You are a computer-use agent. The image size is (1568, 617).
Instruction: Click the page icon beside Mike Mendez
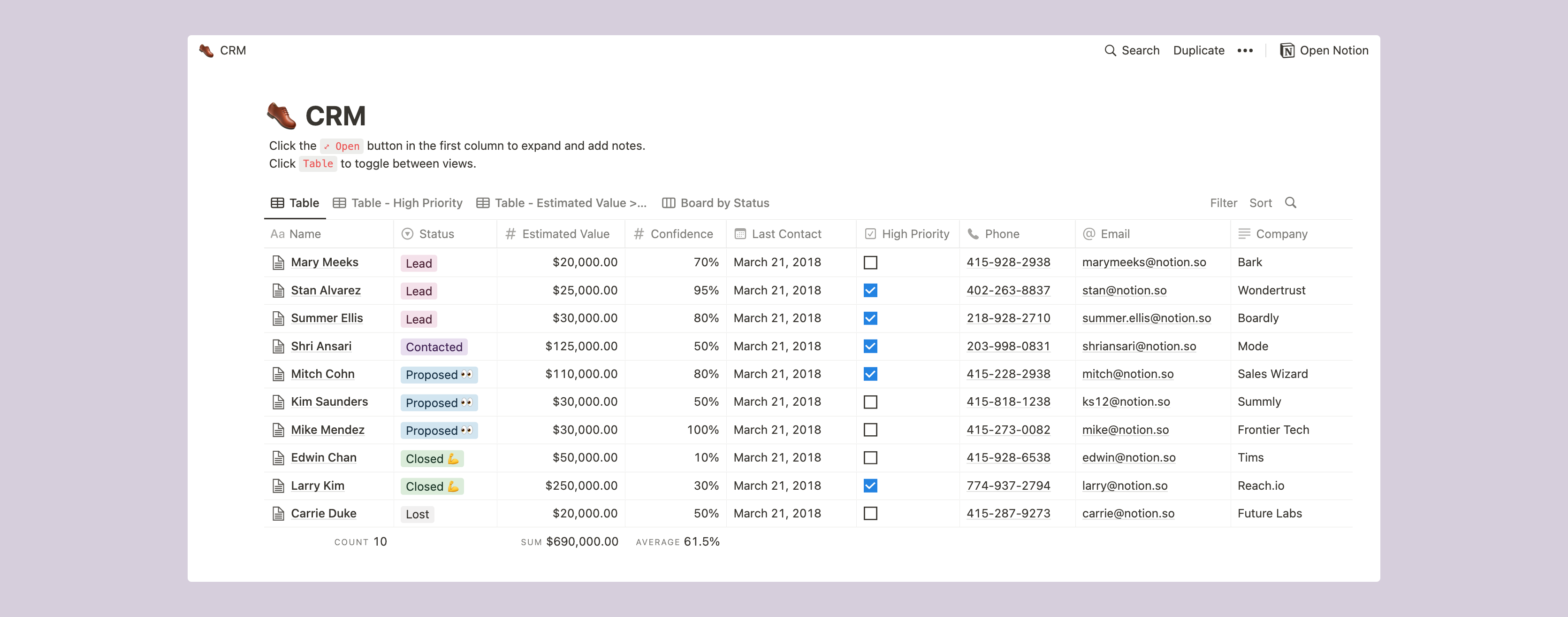click(x=278, y=430)
